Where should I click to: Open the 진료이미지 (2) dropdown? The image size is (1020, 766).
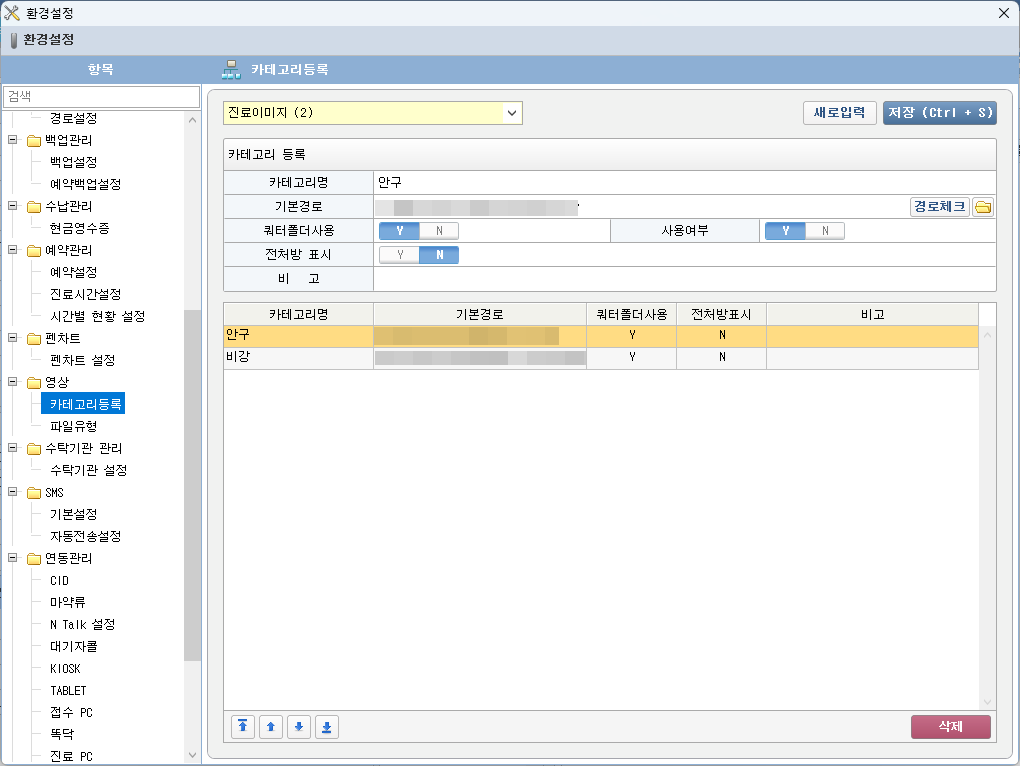point(512,113)
